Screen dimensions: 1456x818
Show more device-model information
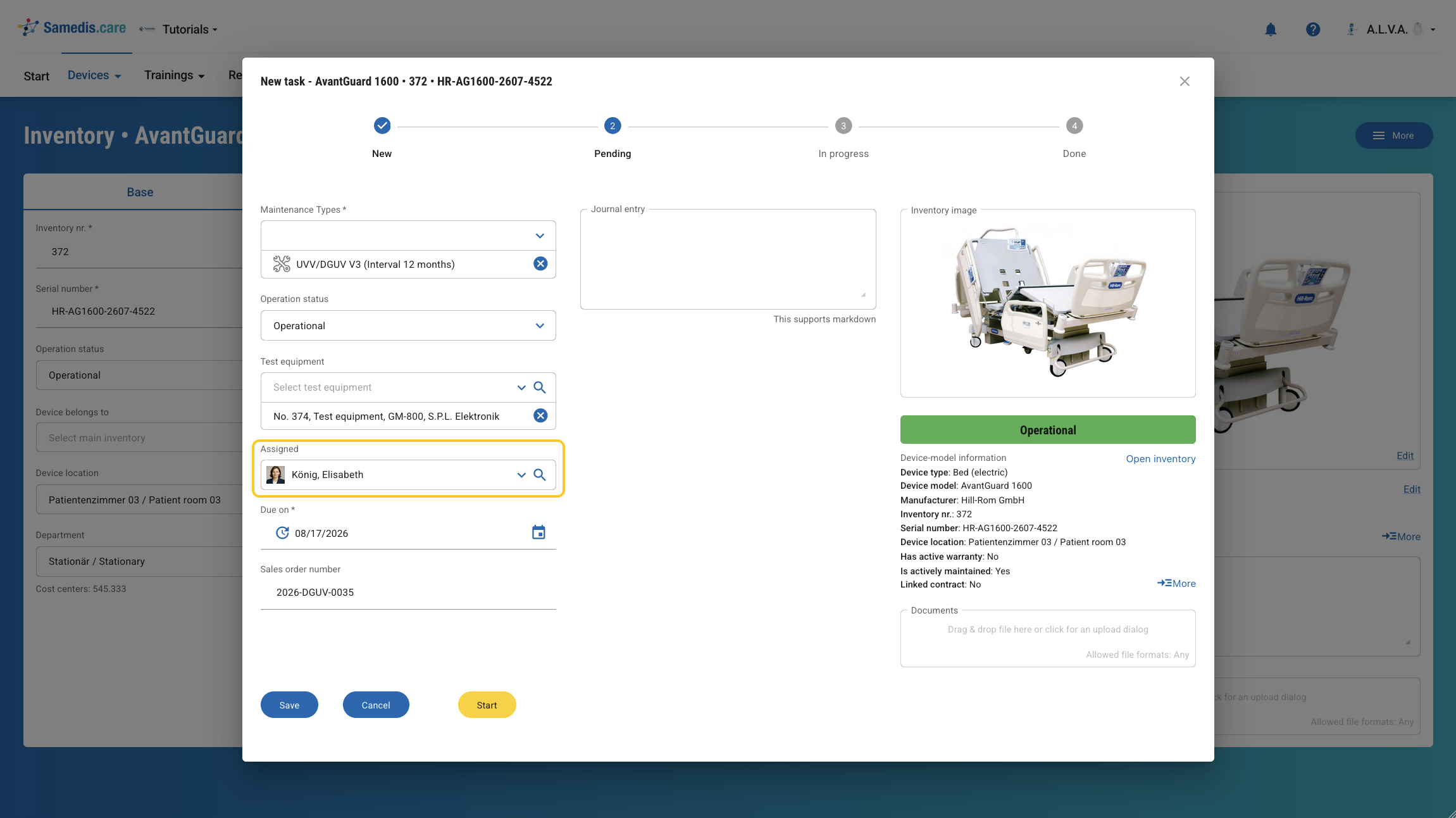(x=1176, y=584)
